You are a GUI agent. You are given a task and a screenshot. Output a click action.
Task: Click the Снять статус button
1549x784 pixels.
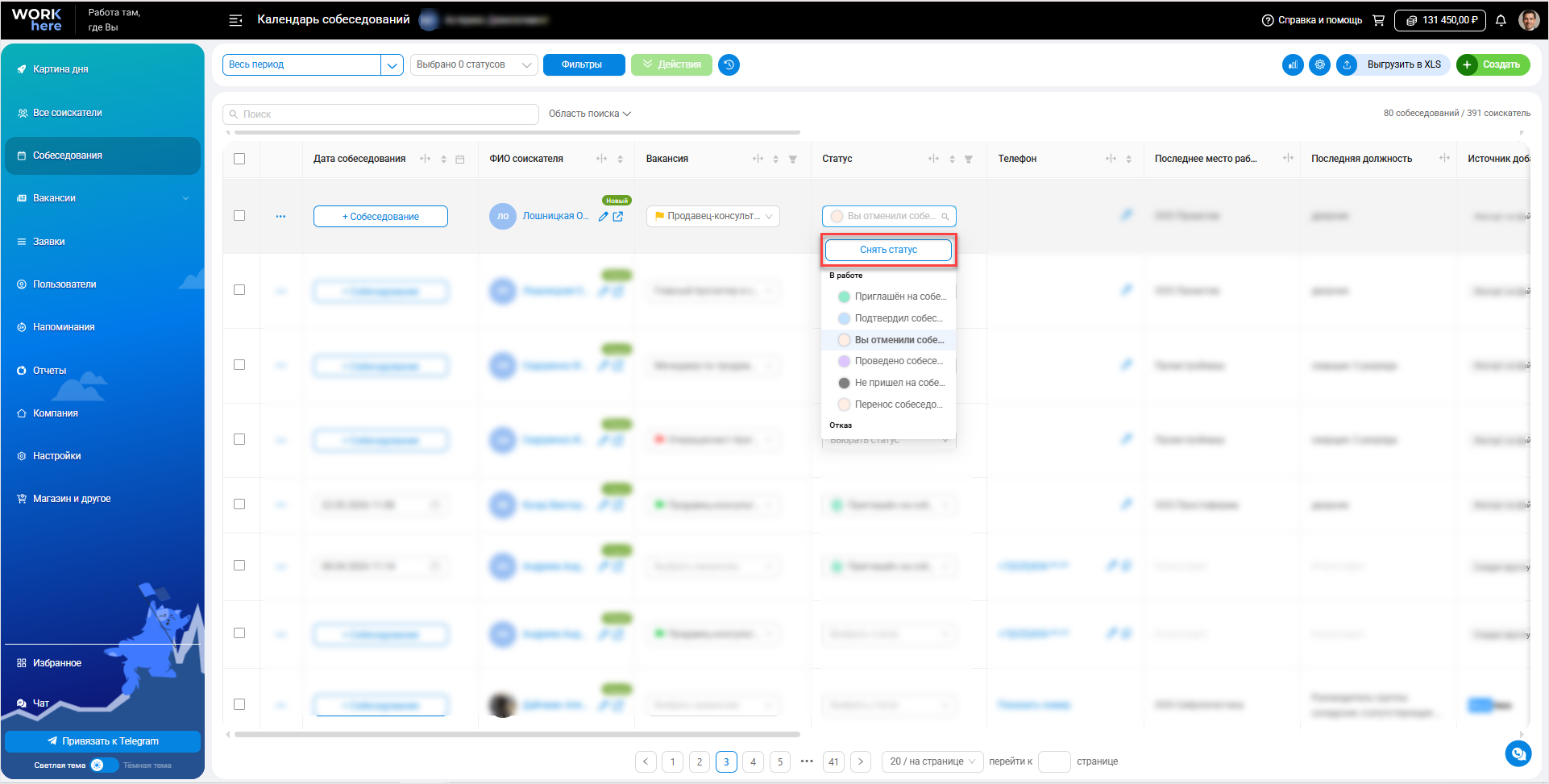pos(888,250)
